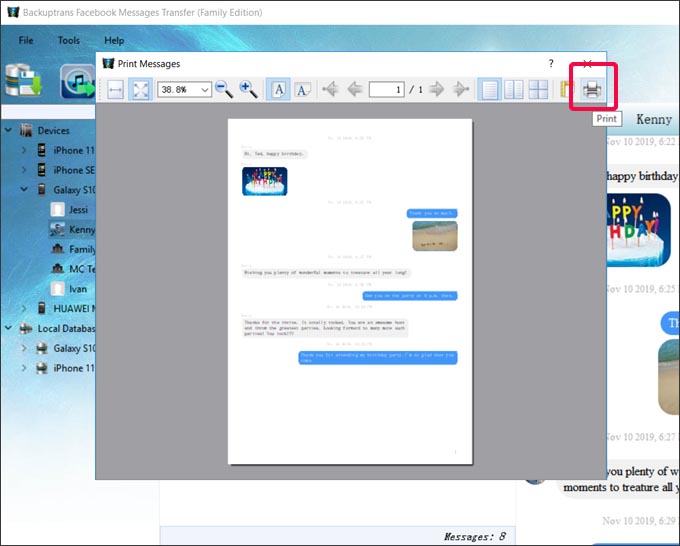Collapse the Devices tree node
Image resolution: width=680 pixels, height=546 pixels.
pyautogui.click(x=8, y=130)
